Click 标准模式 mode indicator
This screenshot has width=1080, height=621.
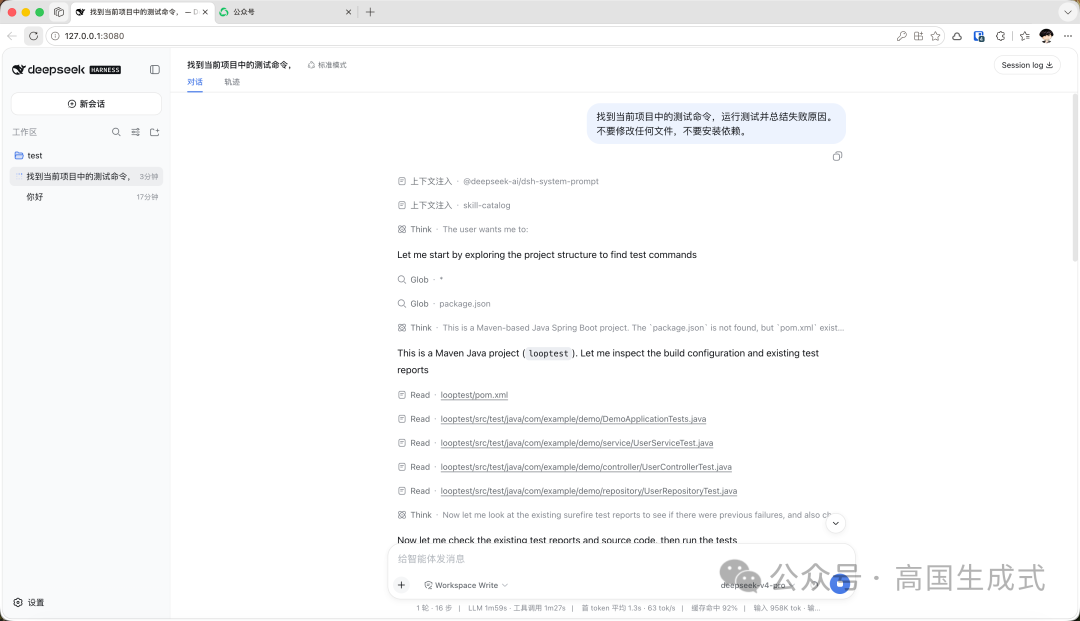click(327, 65)
